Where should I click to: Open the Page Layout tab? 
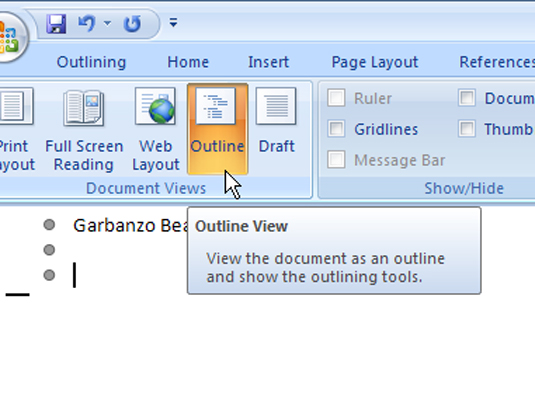(x=375, y=62)
